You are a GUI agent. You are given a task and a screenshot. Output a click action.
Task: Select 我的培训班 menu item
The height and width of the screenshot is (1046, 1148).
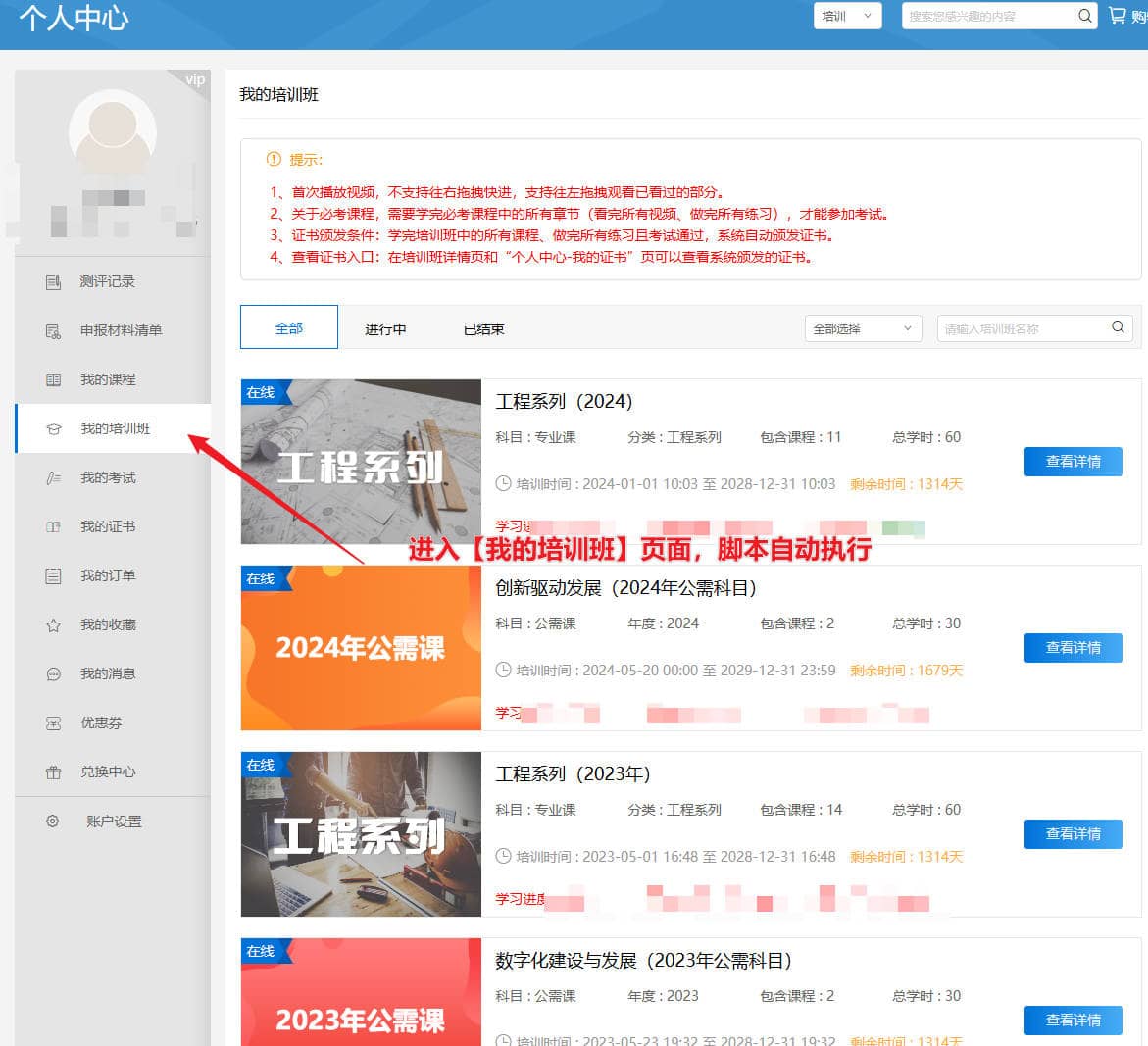tap(113, 429)
